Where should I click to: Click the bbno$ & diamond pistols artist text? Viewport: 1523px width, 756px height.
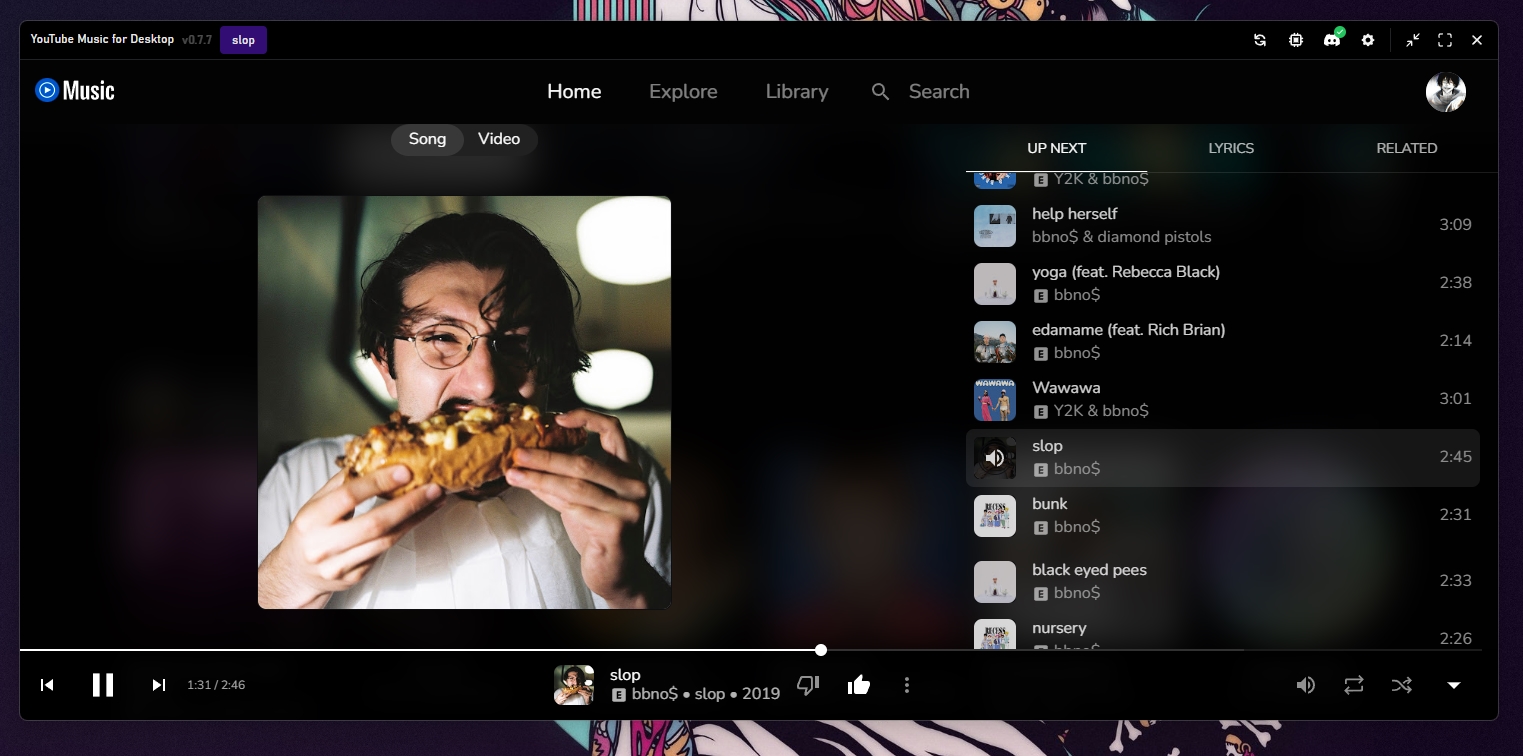click(1121, 237)
